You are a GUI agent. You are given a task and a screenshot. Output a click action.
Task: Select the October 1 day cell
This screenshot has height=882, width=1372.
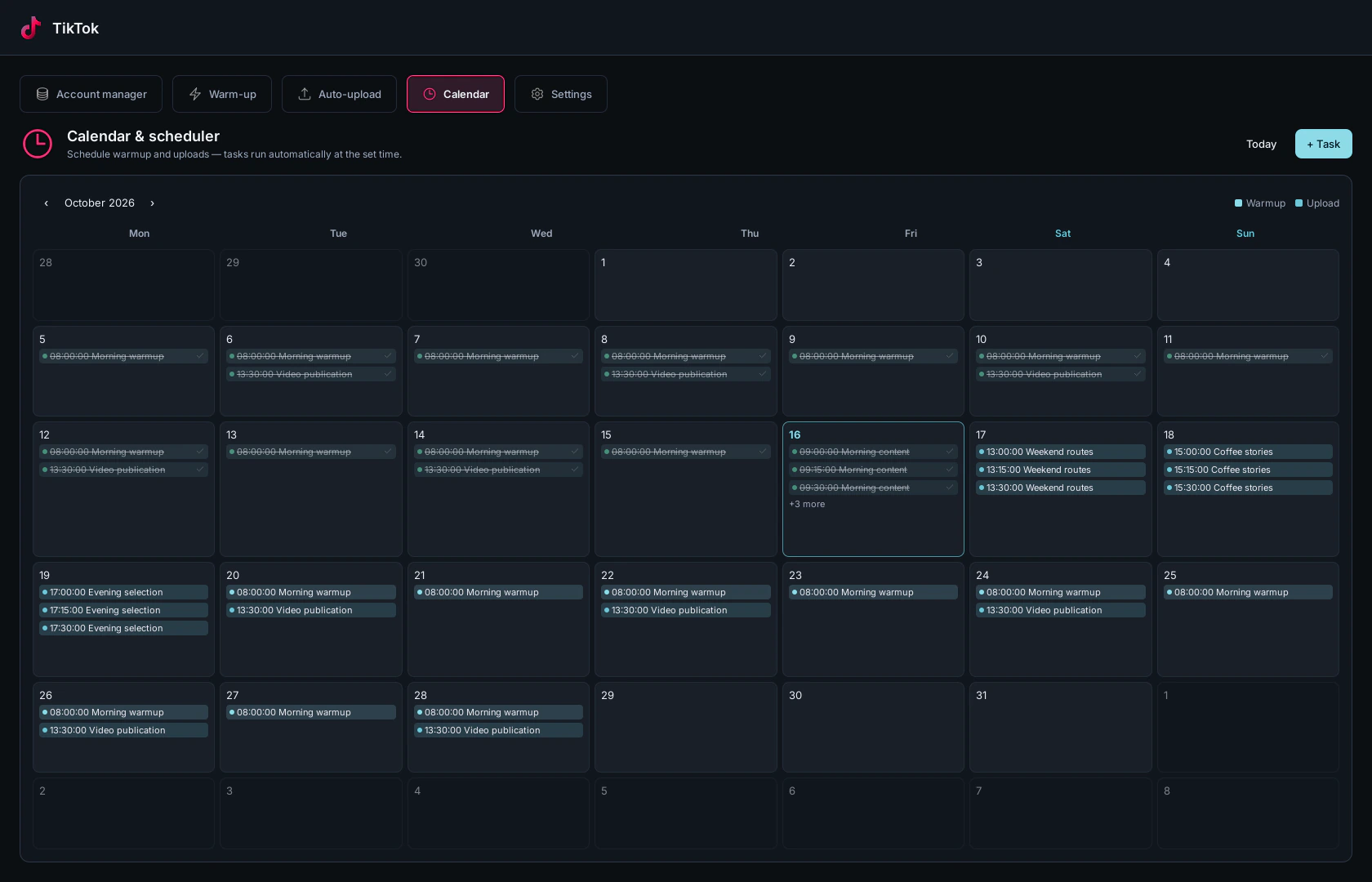[x=686, y=285]
